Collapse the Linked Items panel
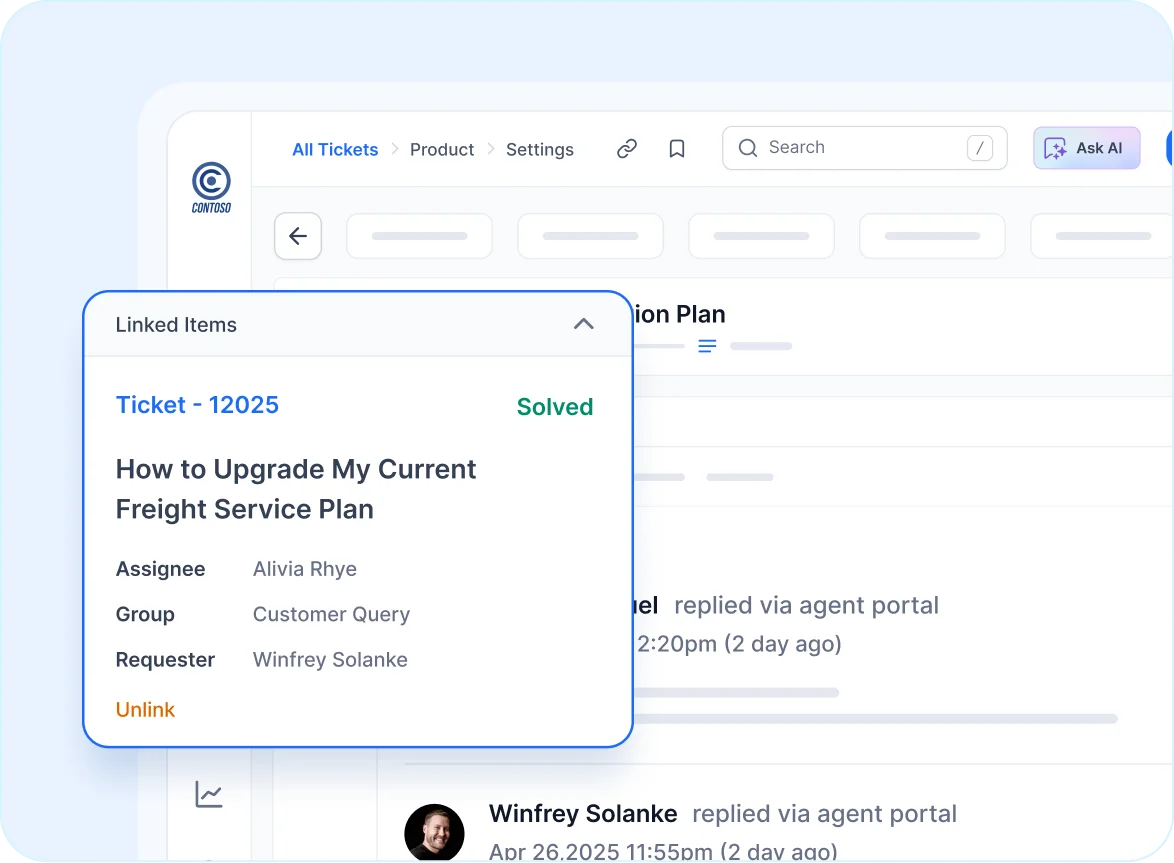 pos(583,324)
